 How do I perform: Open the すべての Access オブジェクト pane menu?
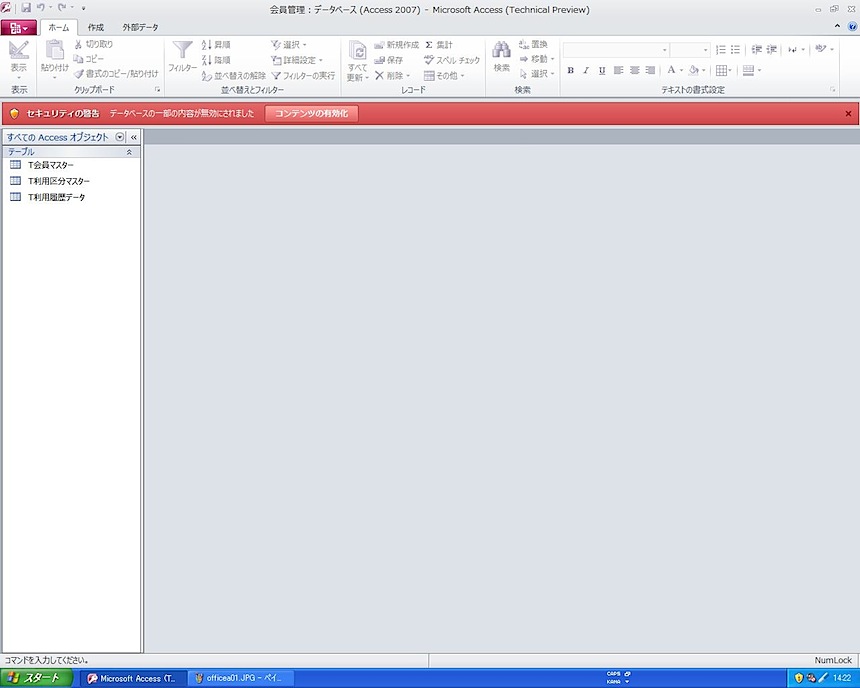(x=120, y=137)
